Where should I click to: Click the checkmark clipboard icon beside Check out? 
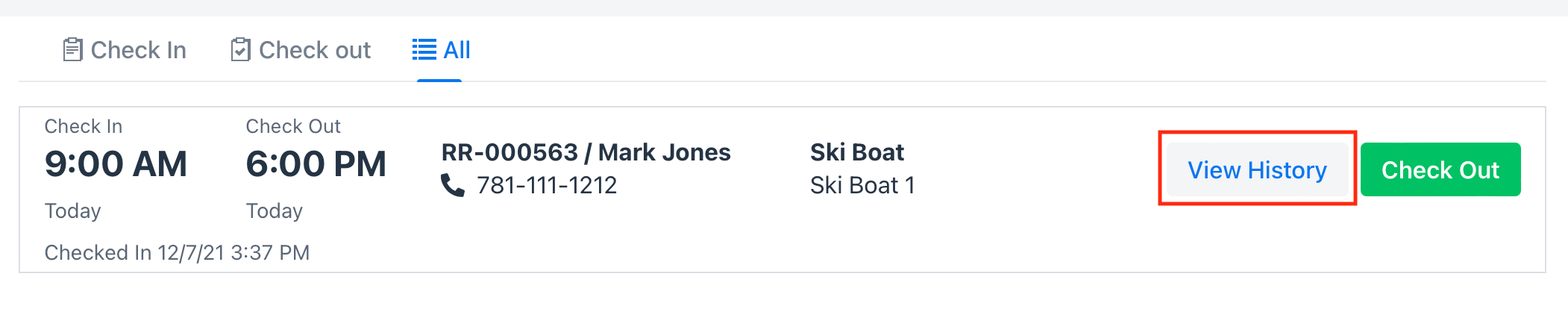[240, 50]
